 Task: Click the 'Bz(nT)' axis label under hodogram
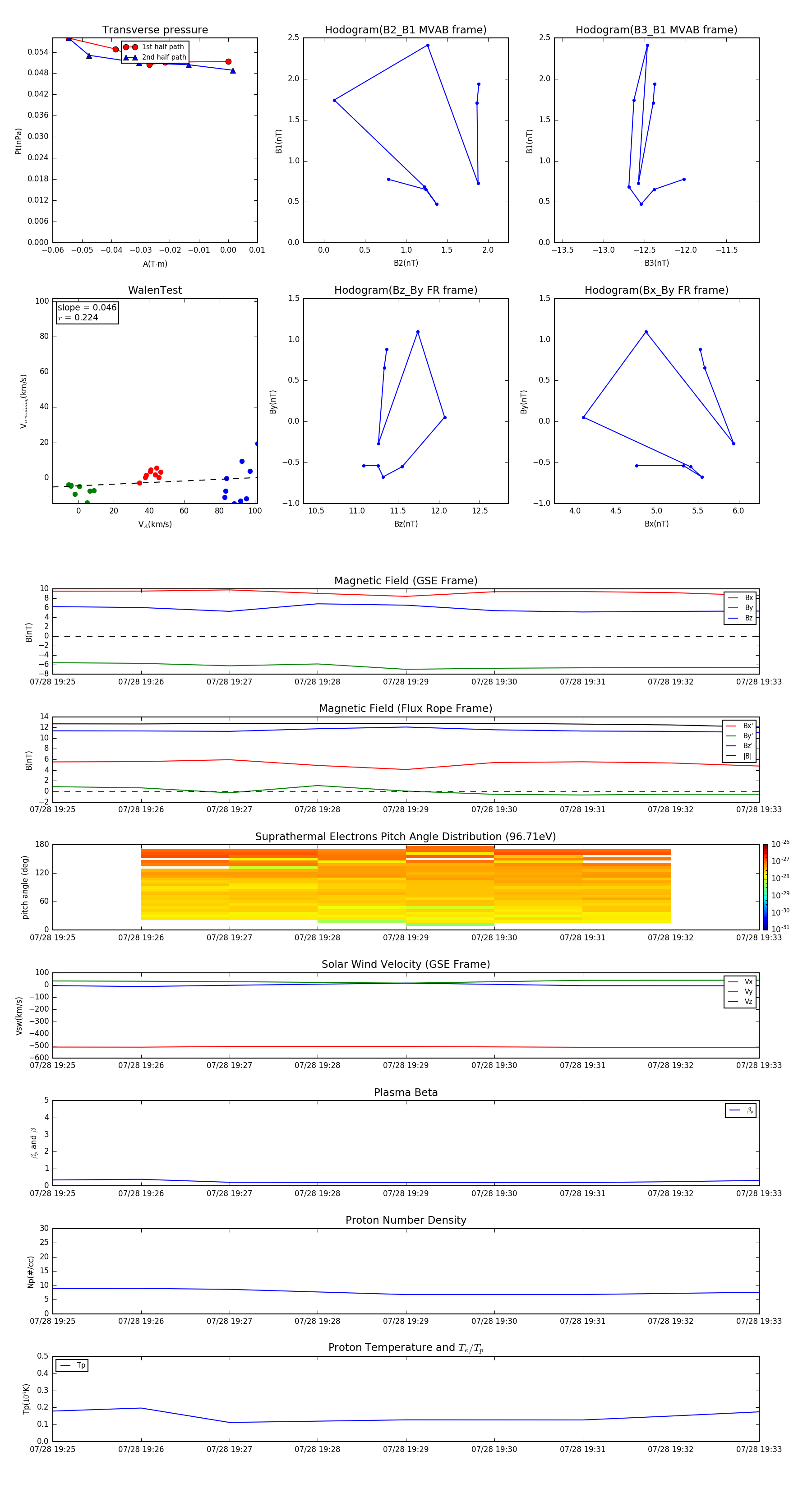[406, 524]
